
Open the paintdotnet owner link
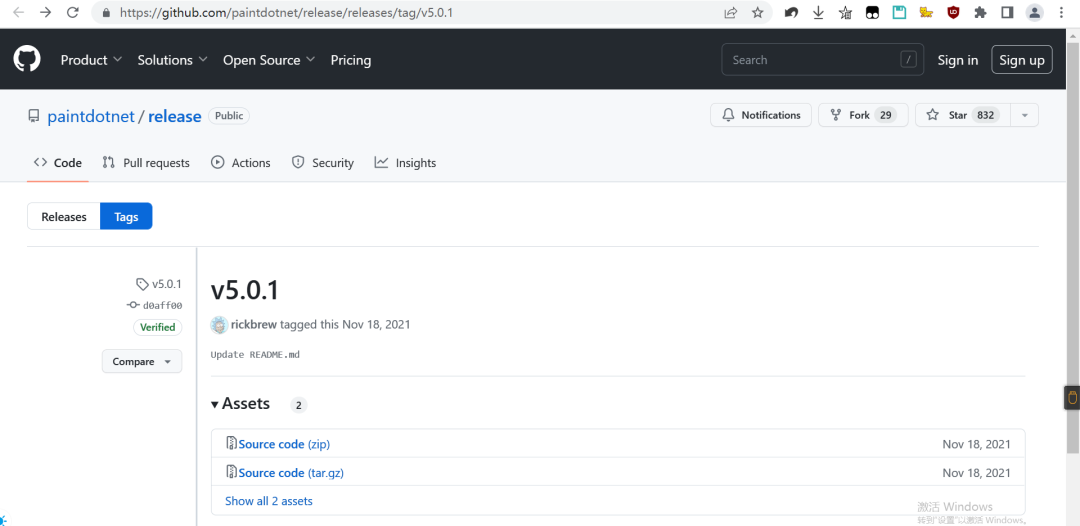pyautogui.click(x=91, y=116)
